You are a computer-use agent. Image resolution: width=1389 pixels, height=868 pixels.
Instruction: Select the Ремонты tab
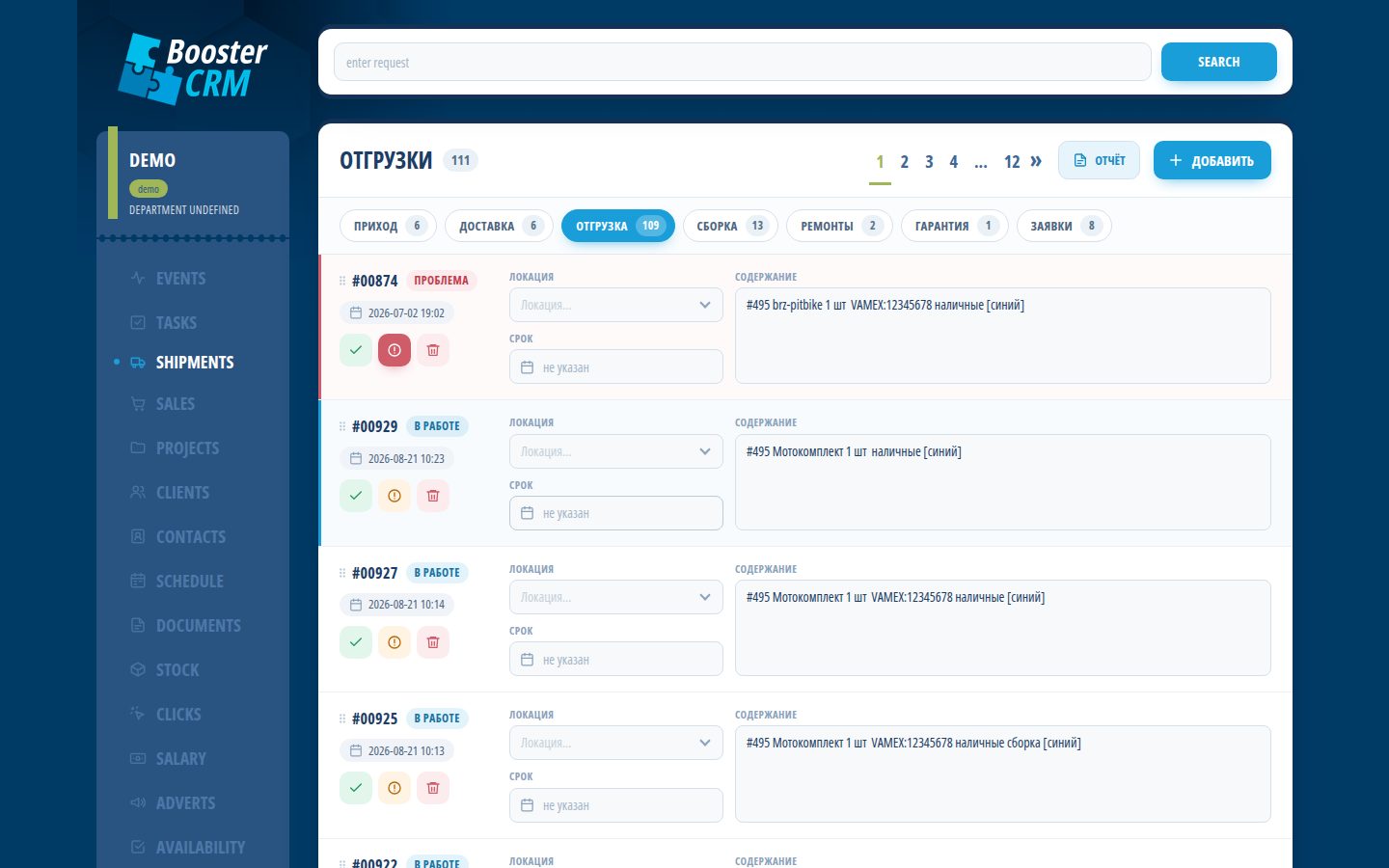pyautogui.click(x=839, y=226)
